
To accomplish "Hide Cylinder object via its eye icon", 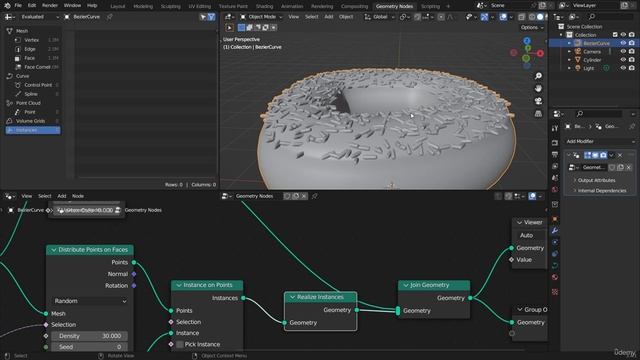I will [x=623, y=60].
